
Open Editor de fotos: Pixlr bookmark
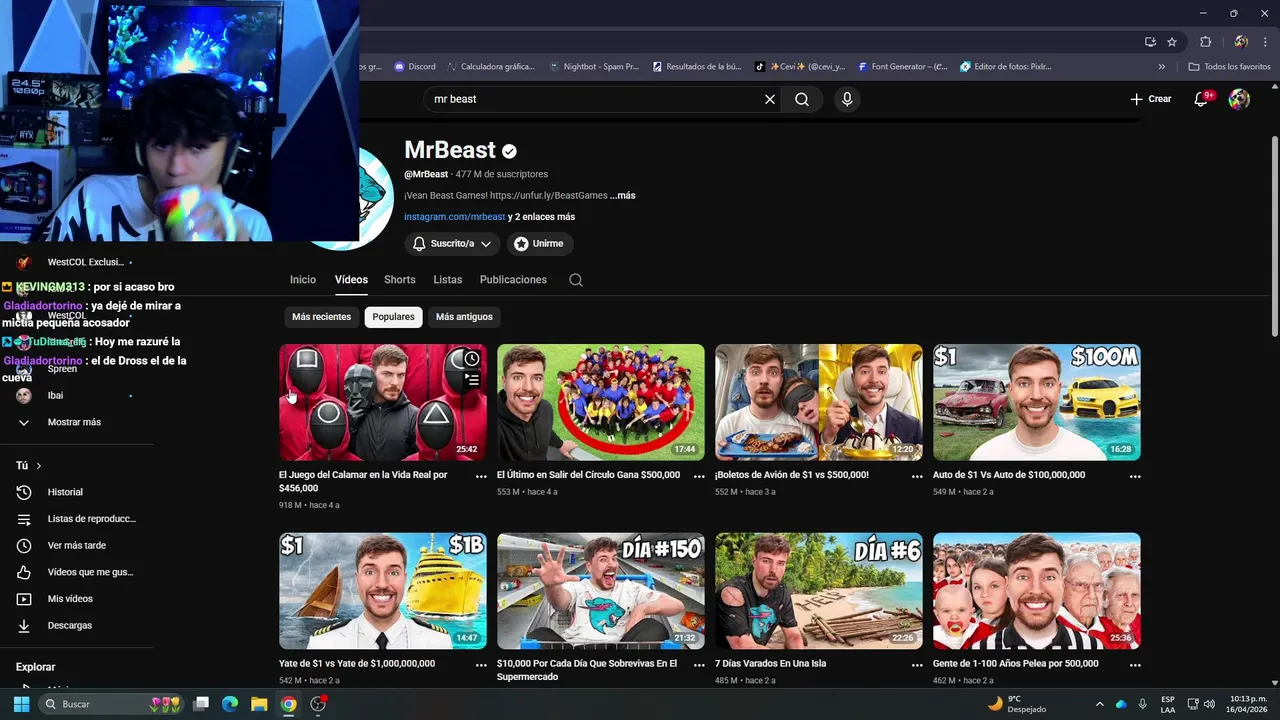pos(1005,67)
